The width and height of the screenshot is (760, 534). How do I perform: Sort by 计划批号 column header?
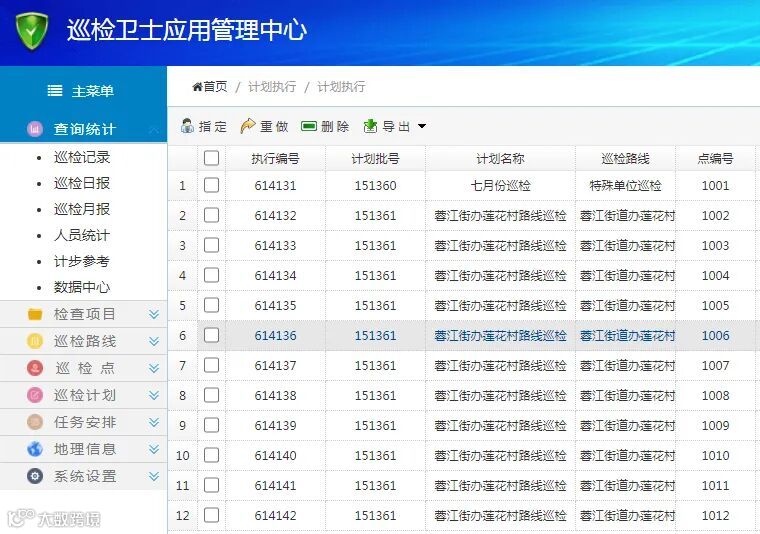(375, 158)
